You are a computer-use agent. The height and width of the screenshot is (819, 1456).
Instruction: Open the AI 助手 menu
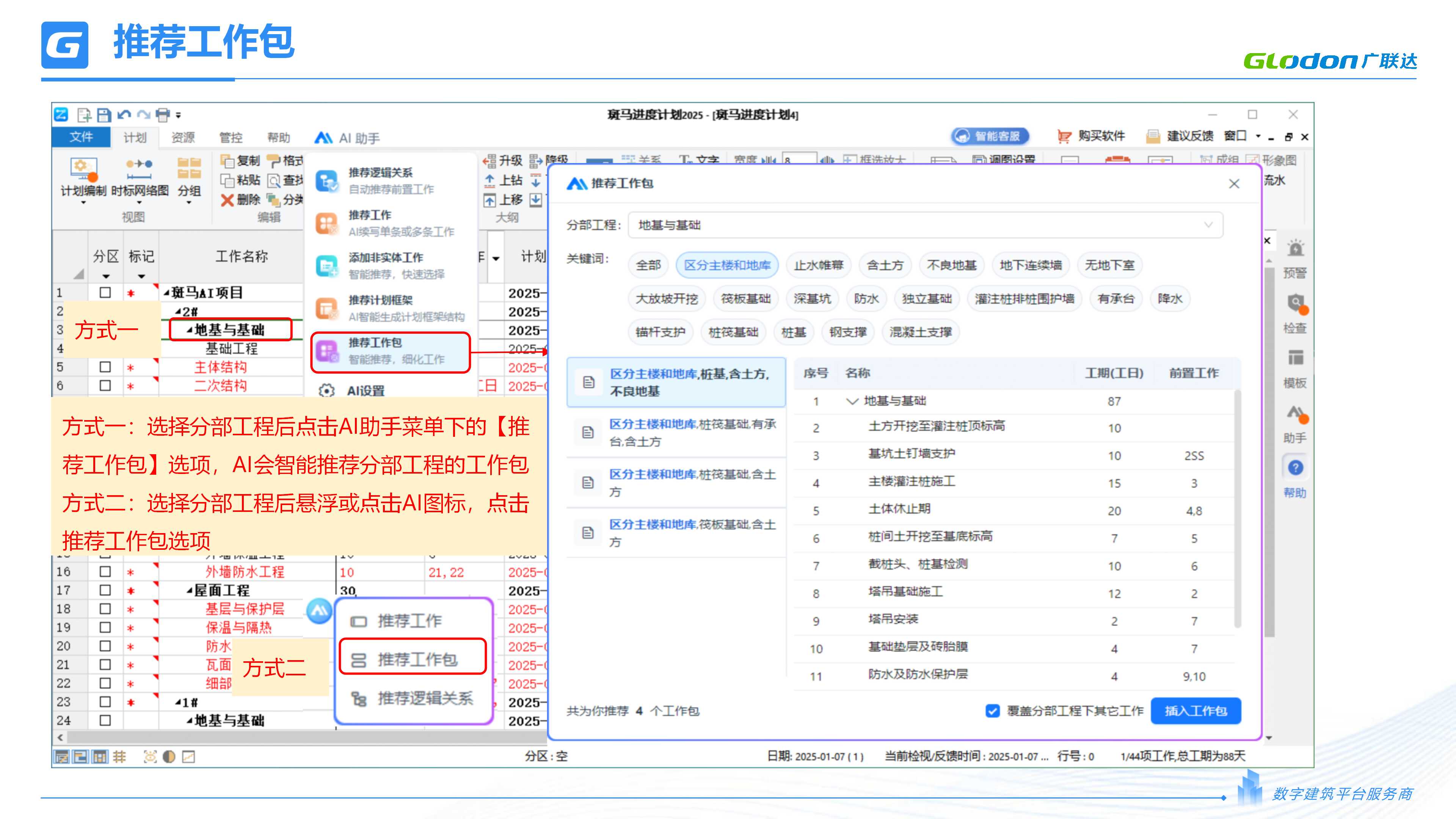(347, 138)
